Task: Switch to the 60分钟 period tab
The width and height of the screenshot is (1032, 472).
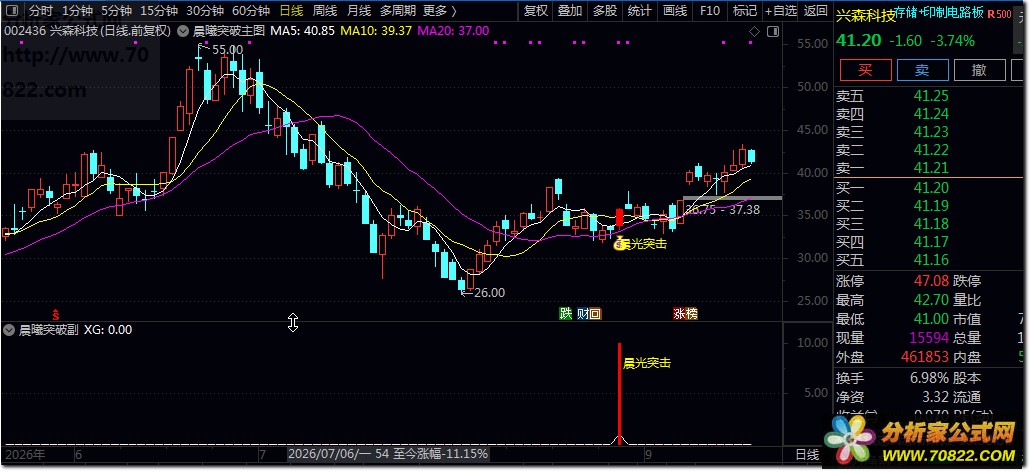Action: (251, 11)
